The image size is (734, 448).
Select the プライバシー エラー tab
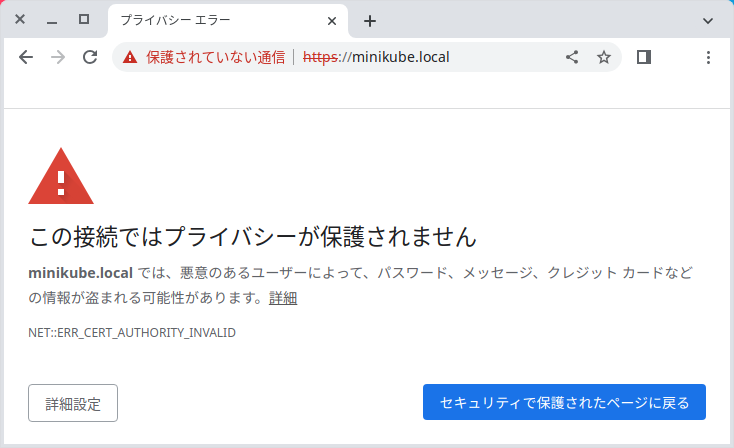click(228, 21)
